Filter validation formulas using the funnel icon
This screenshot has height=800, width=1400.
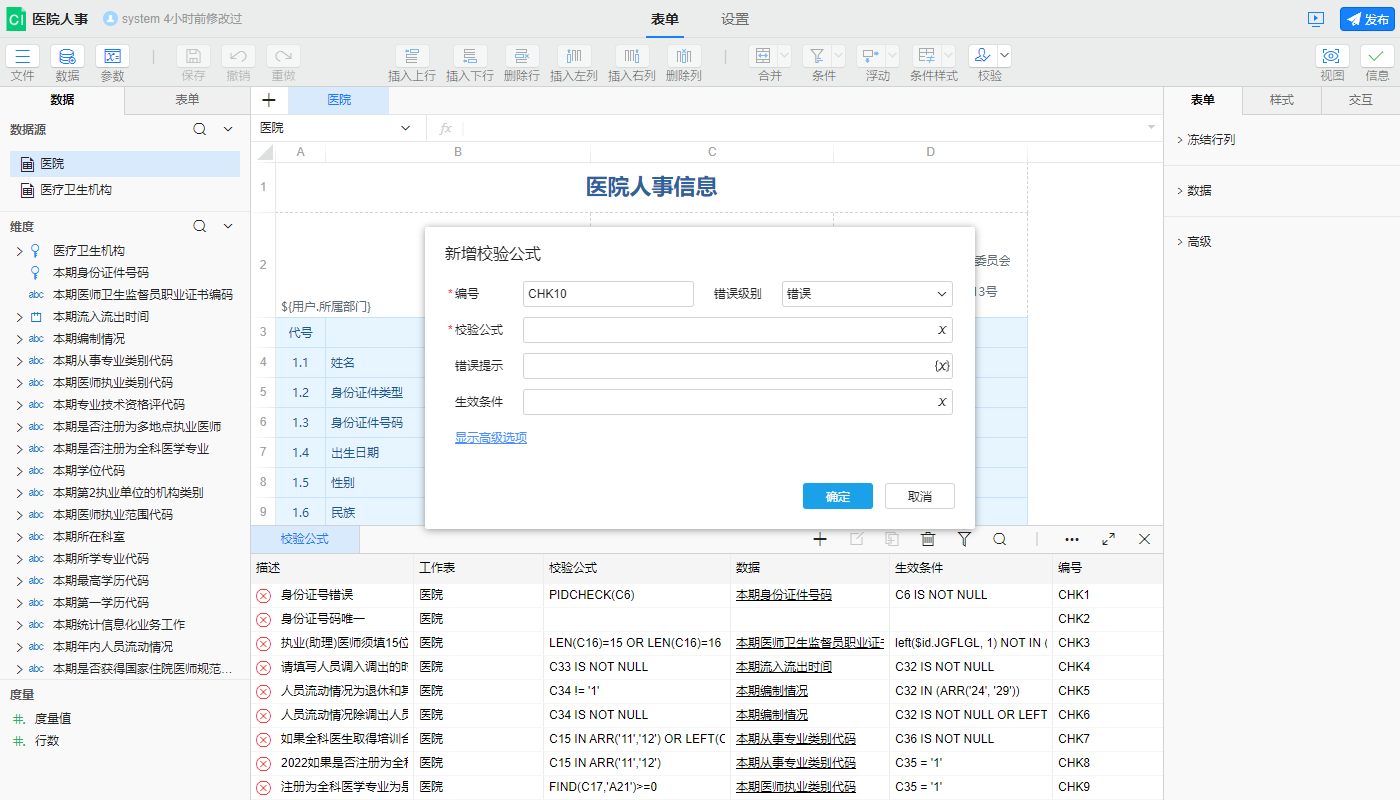coord(963,539)
